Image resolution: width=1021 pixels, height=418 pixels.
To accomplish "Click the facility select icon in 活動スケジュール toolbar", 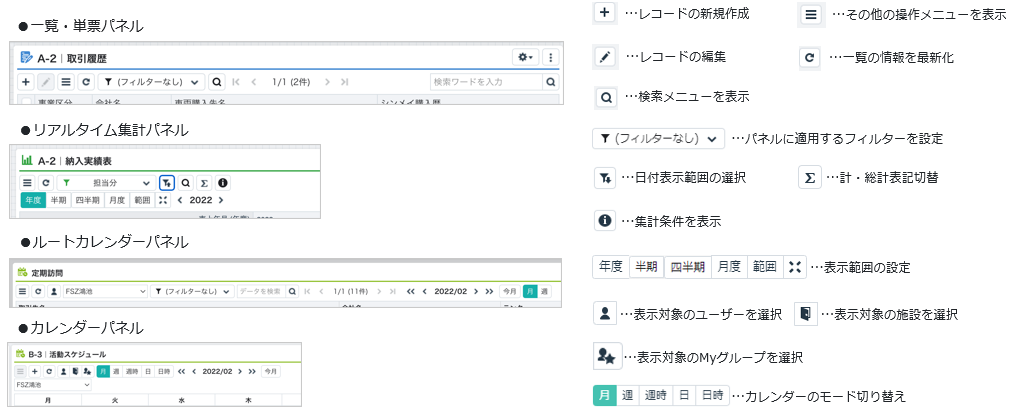I will [75, 371].
